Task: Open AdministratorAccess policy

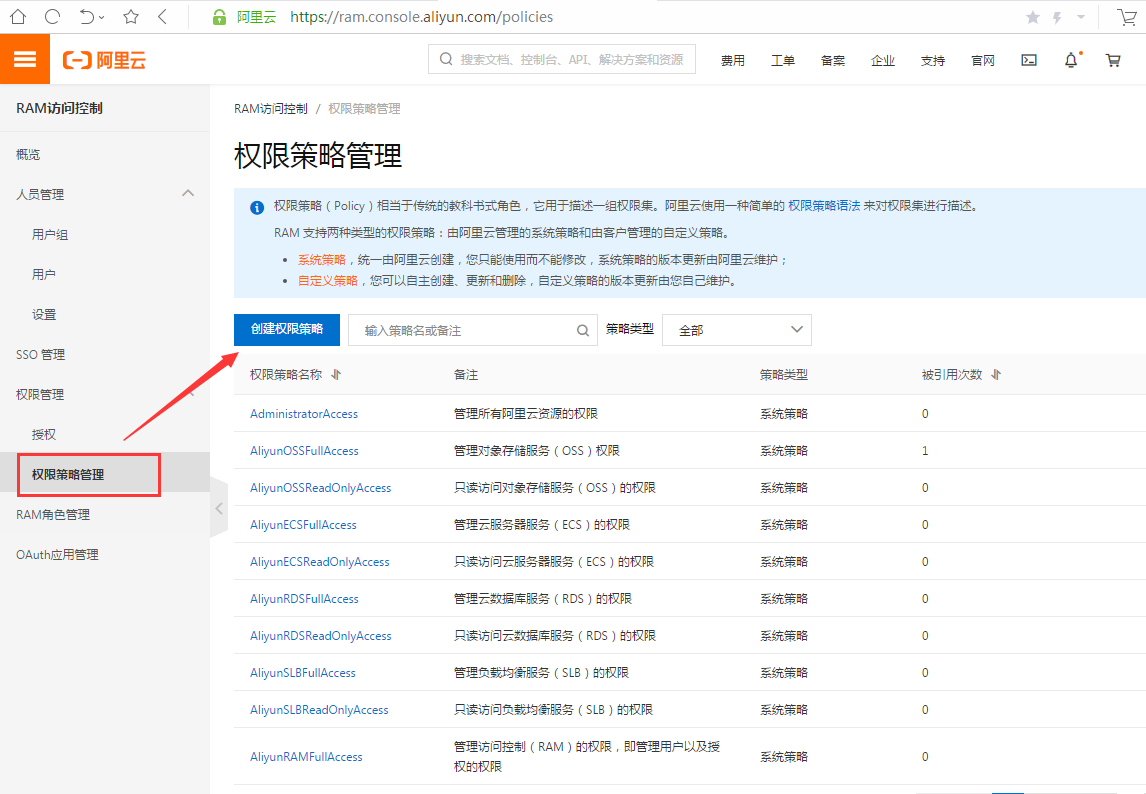Action: coord(304,414)
